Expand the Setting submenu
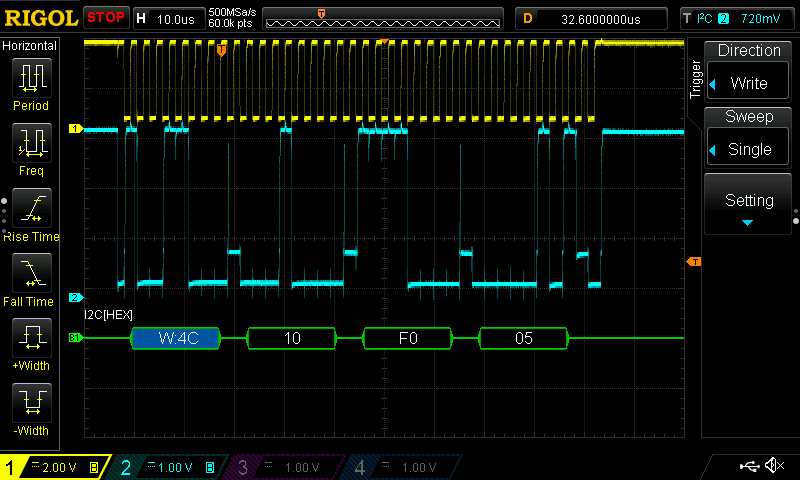This screenshot has height=480, width=800. tap(749, 205)
